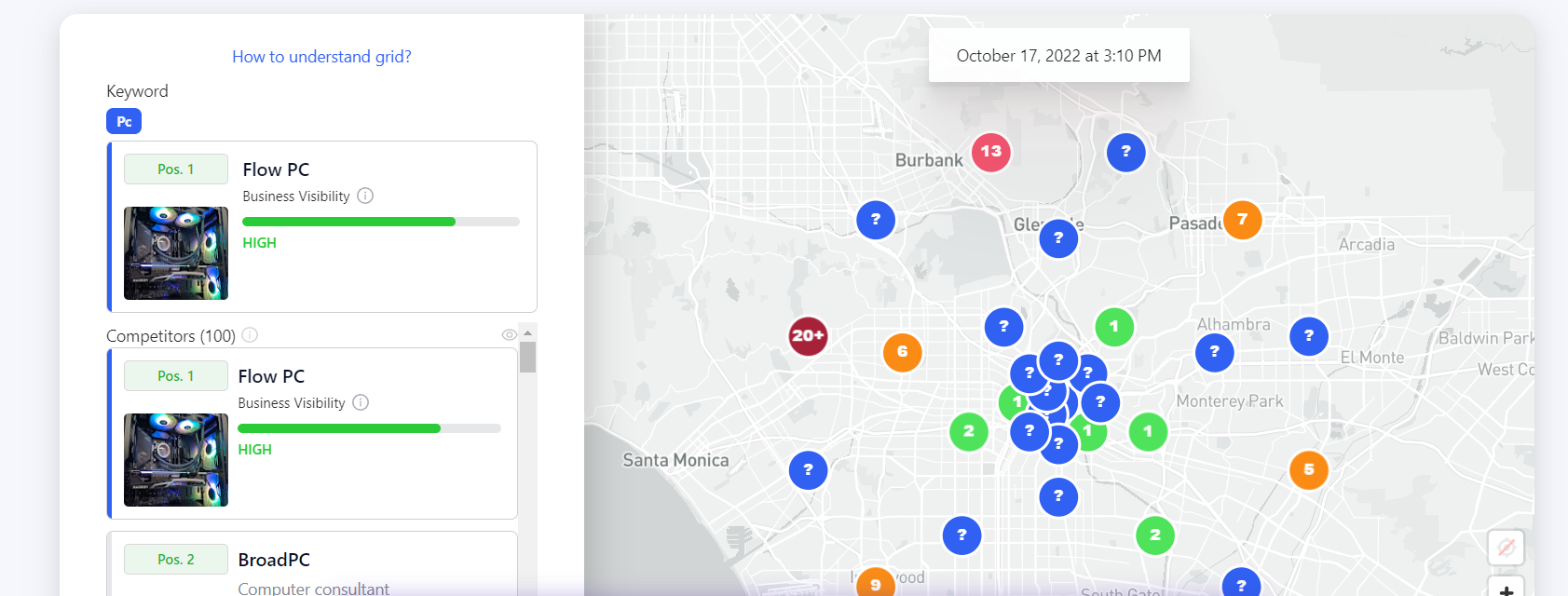Toggle the crossed-out map control button
This screenshot has height=596, width=1568.
1506,548
